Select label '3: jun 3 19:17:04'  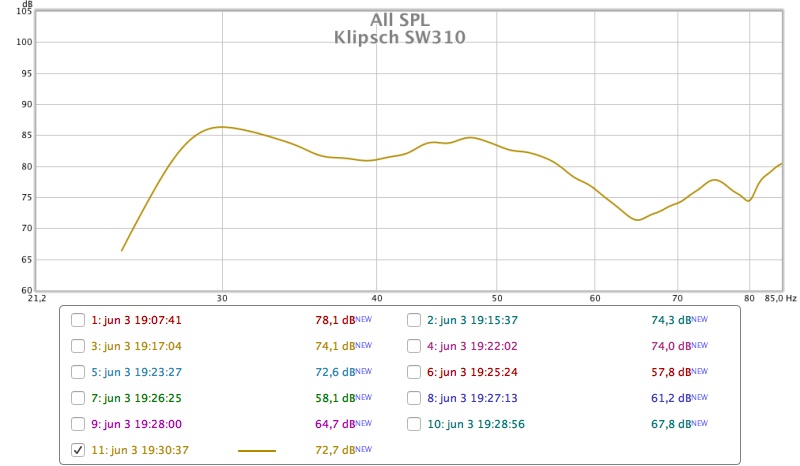tap(136, 346)
